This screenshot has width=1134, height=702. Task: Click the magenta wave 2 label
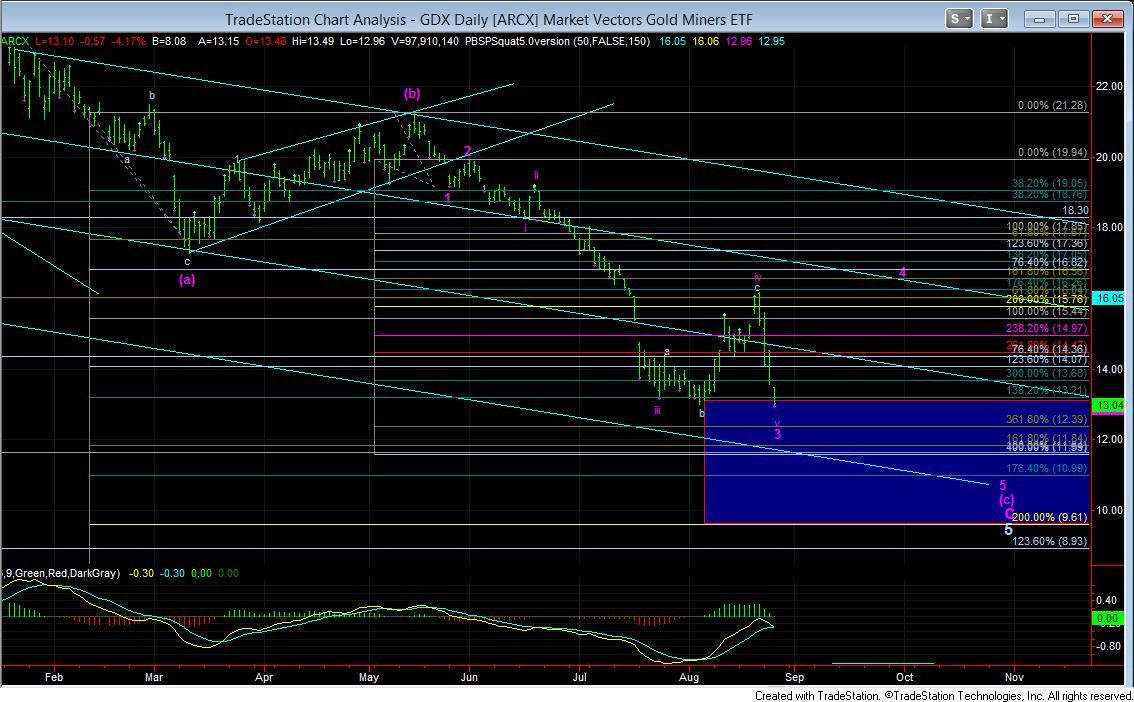coord(468,150)
